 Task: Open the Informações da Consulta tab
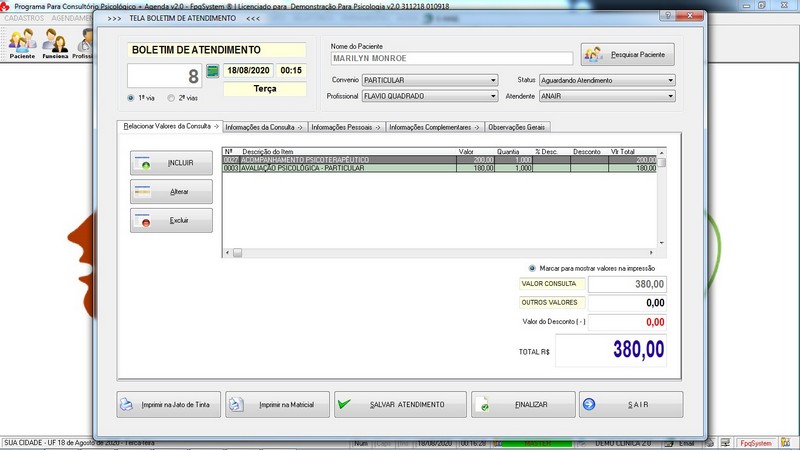264,127
